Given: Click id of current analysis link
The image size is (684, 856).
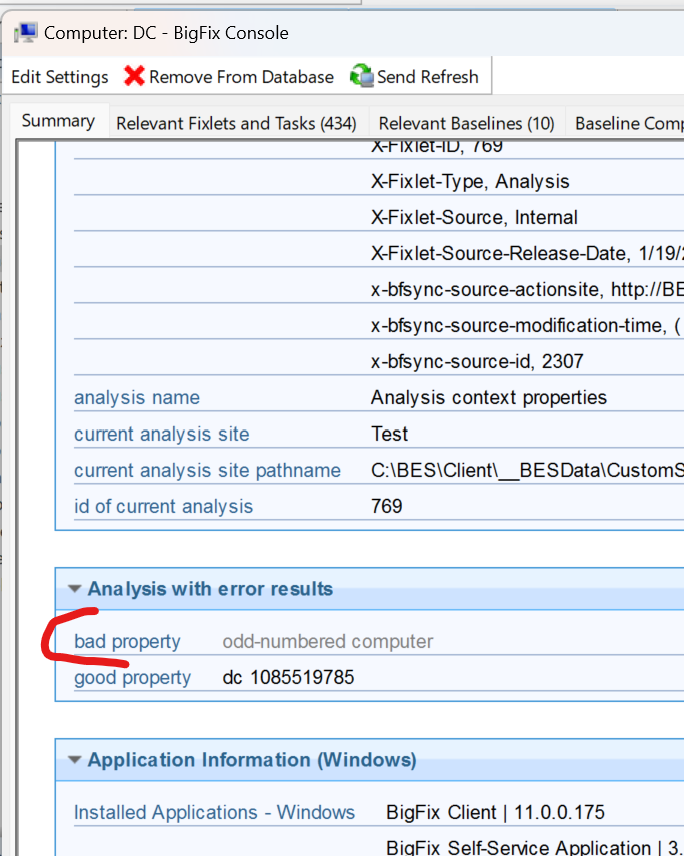Looking at the screenshot, I should coord(163,506).
